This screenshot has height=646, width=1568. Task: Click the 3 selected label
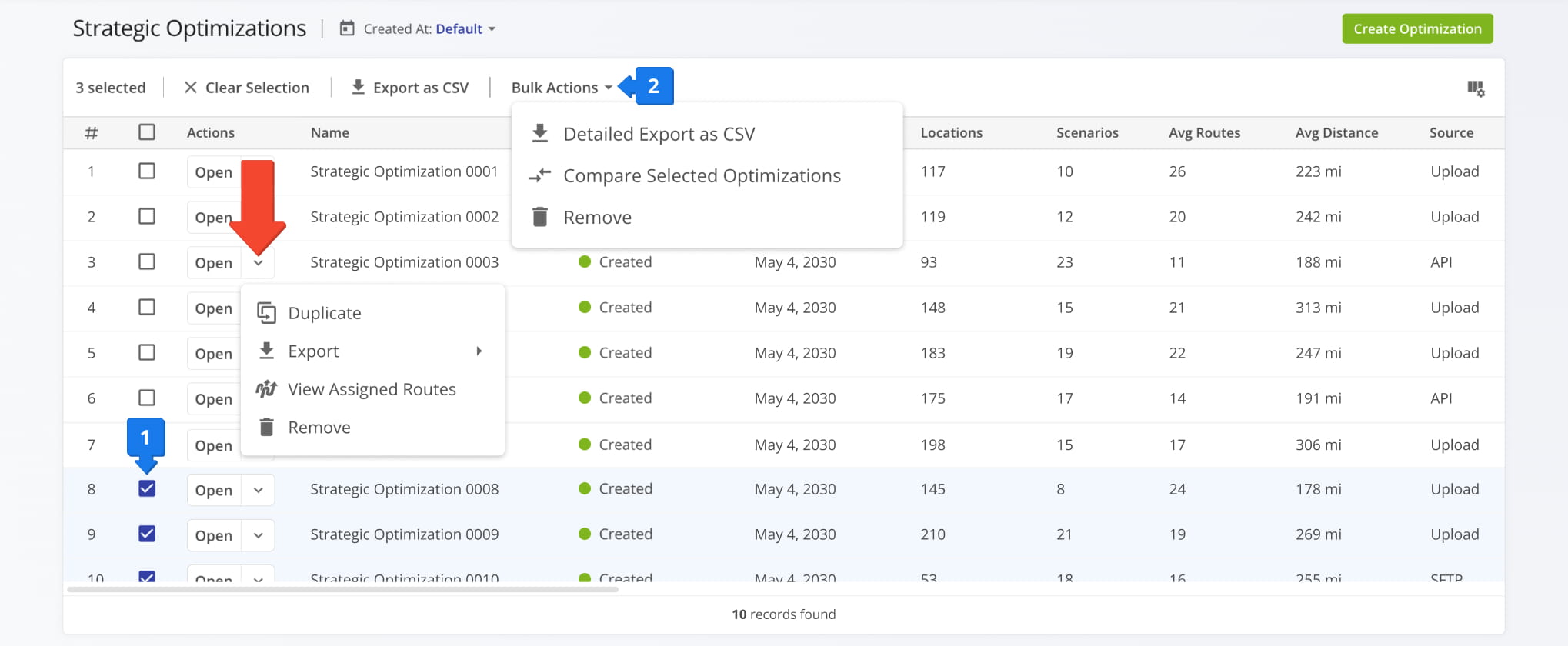110,88
